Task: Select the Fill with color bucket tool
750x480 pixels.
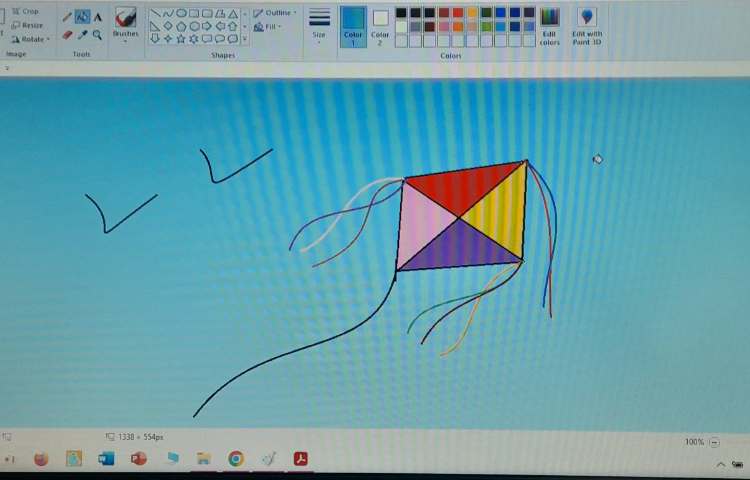Action: 82,17
